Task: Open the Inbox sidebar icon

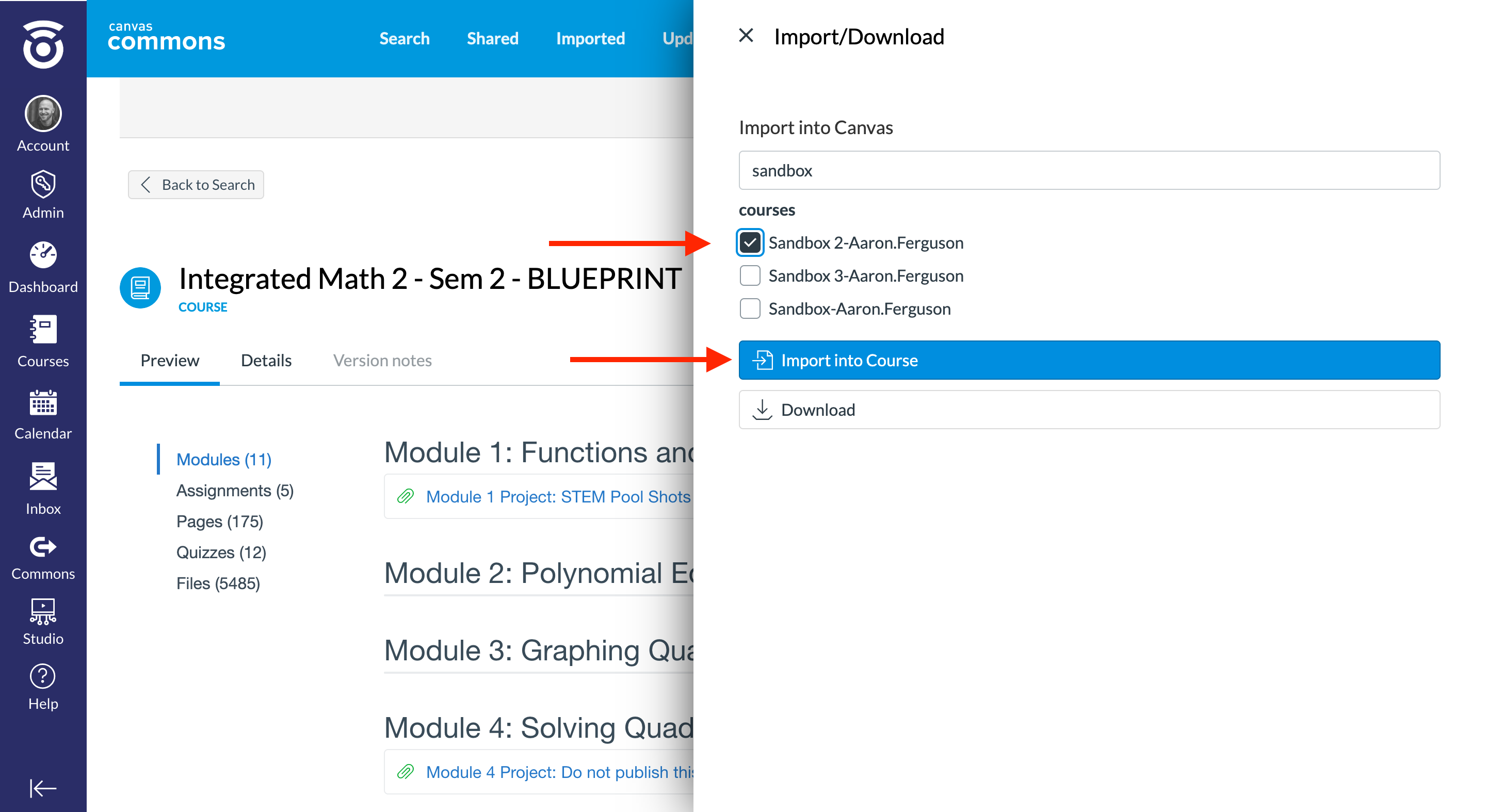Action: tap(43, 476)
